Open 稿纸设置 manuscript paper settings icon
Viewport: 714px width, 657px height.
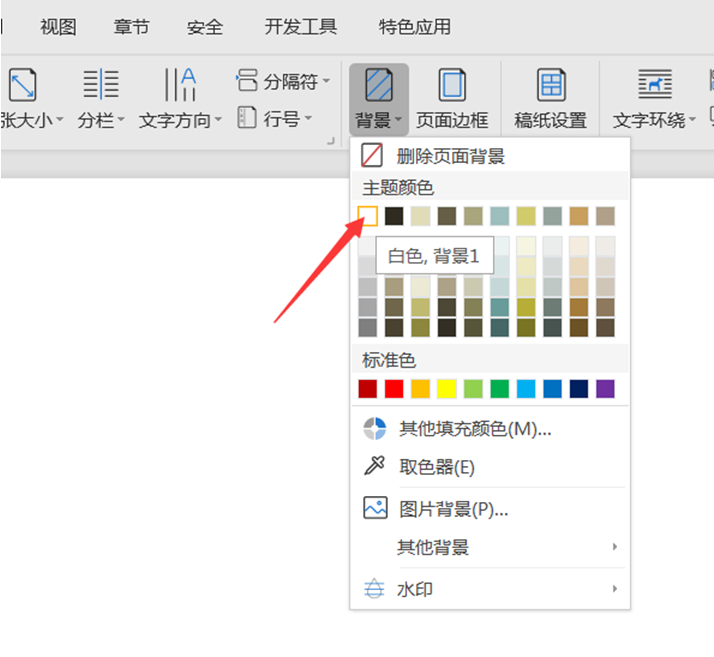pos(551,85)
